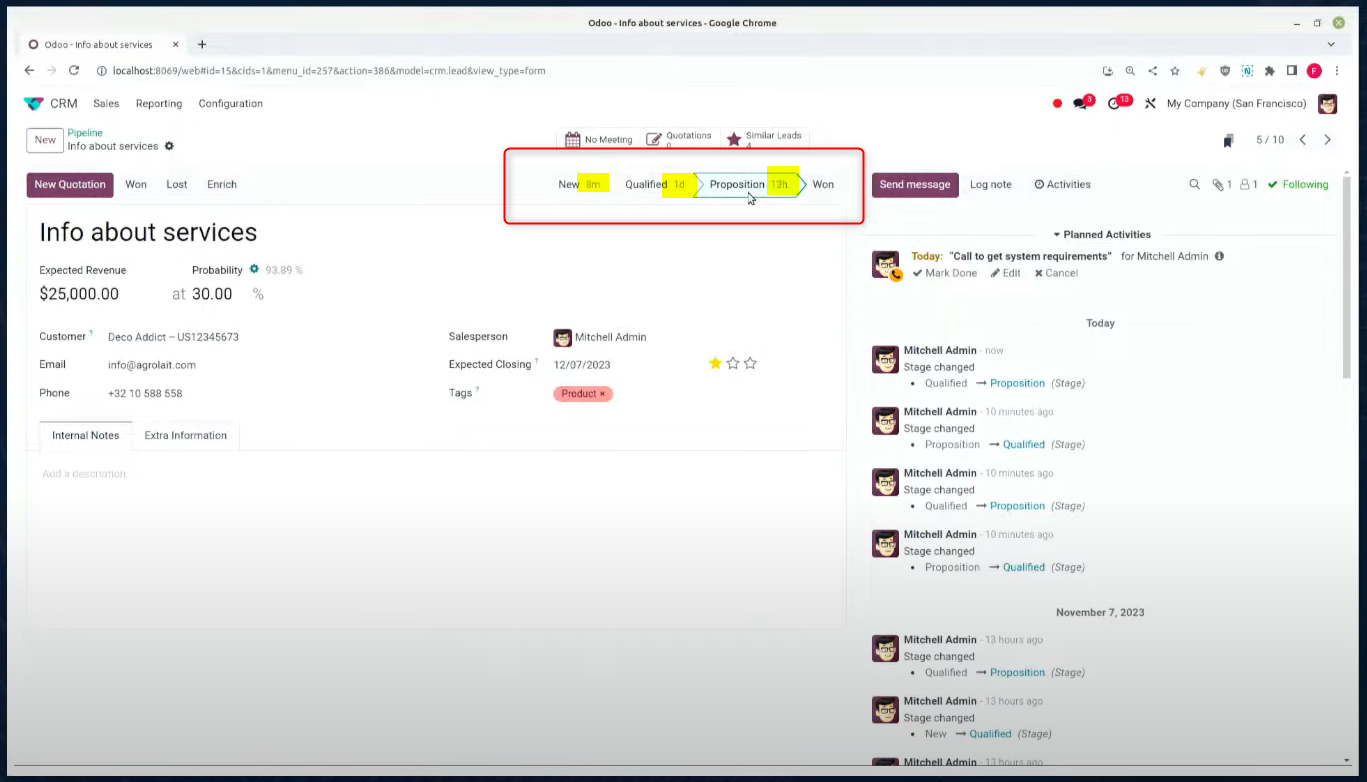The height and width of the screenshot is (782, 1367).
Task: Open the No Meeting stat button
Action: [x=599, y=140]
